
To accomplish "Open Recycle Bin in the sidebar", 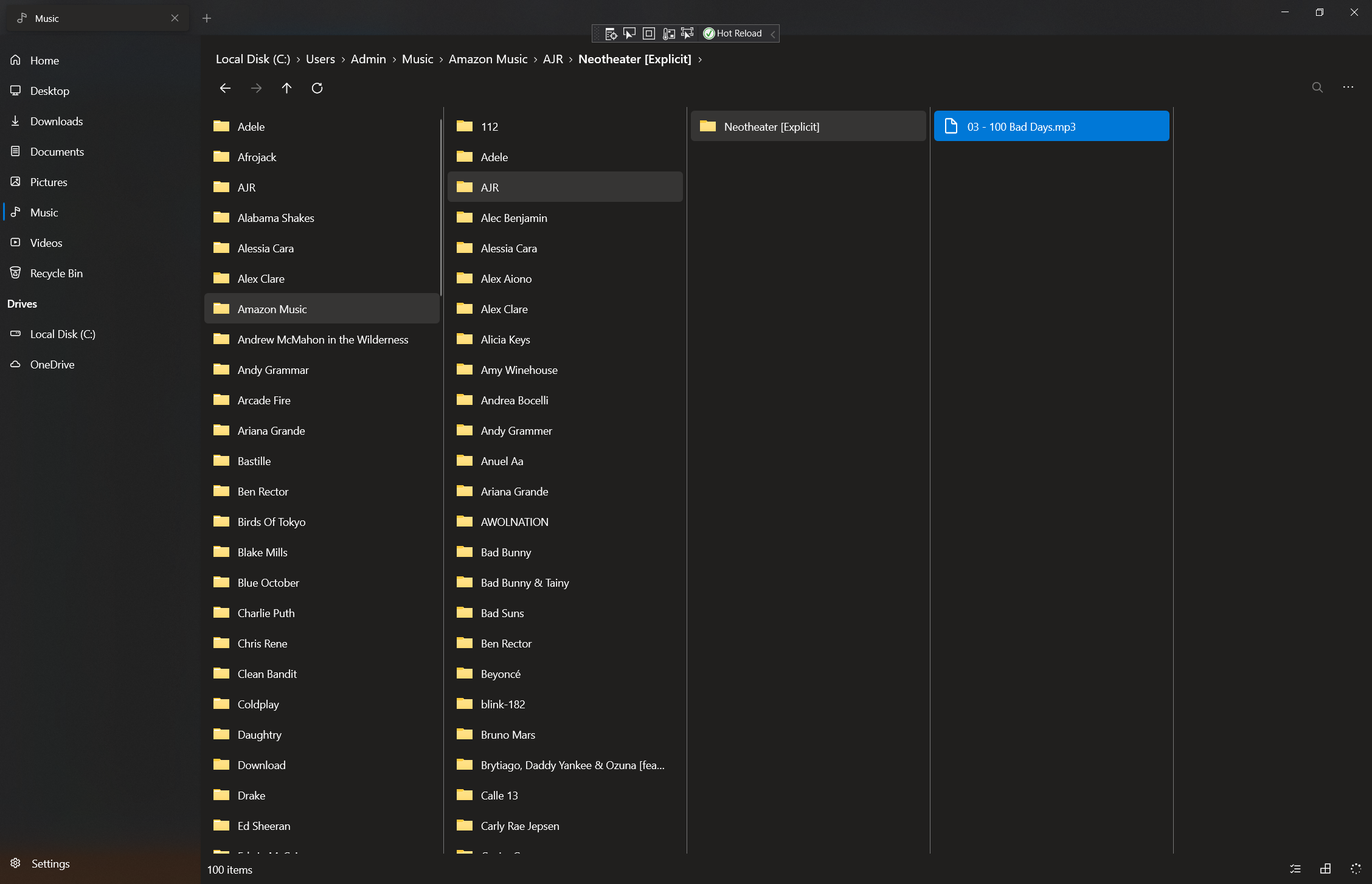I will click(100, 273).
